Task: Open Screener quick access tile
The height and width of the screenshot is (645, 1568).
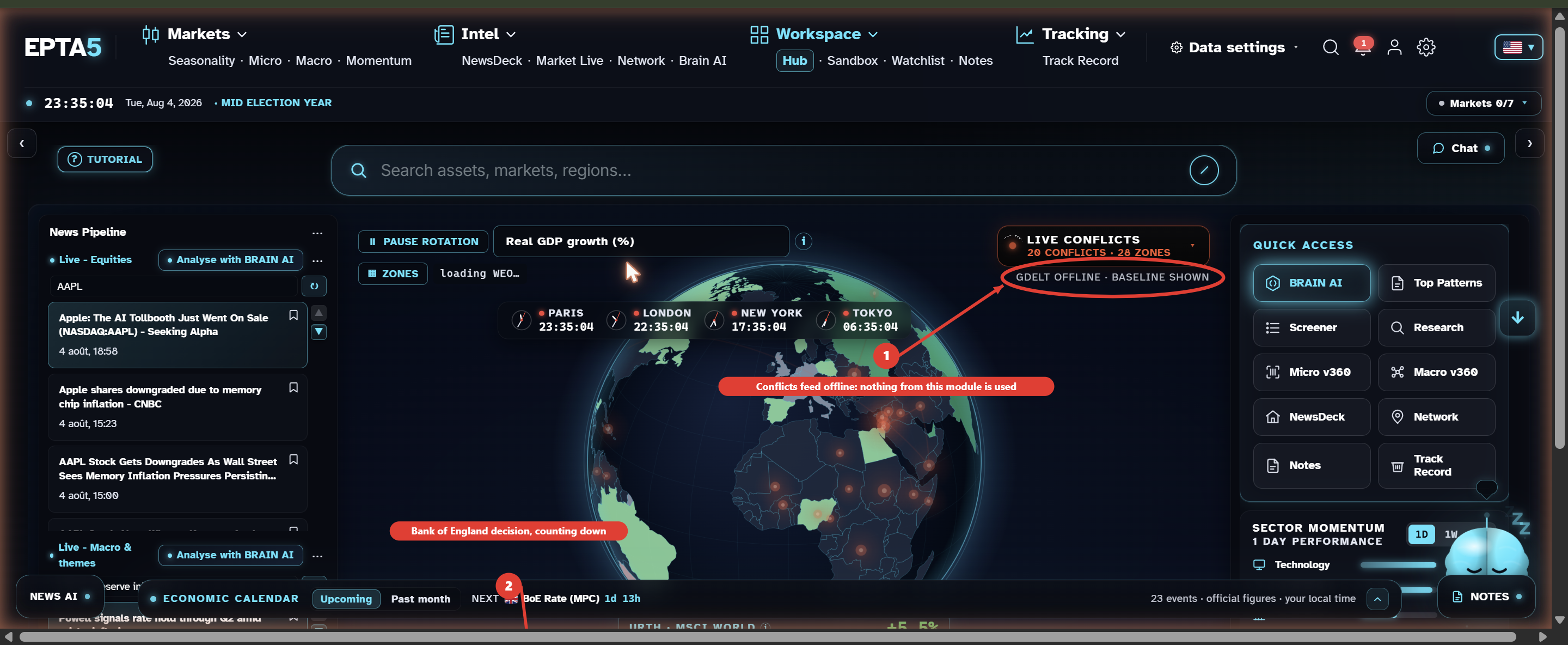Action: click(1312, 328)
